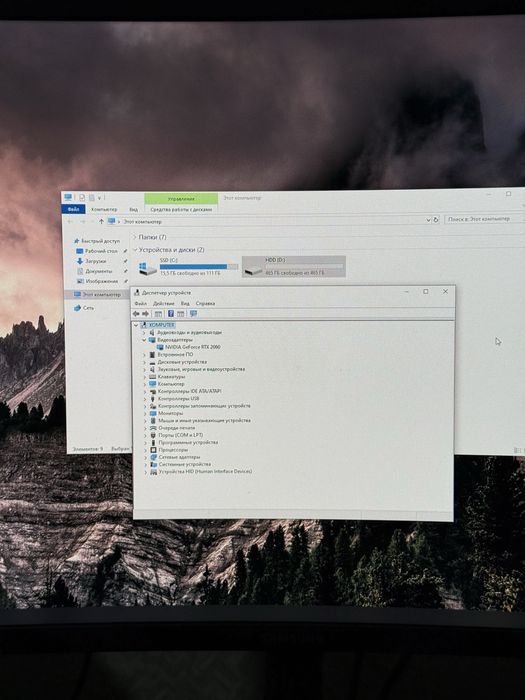Select Документы in Explorer sidebar

pyautogui.click(x=99, y=271)
